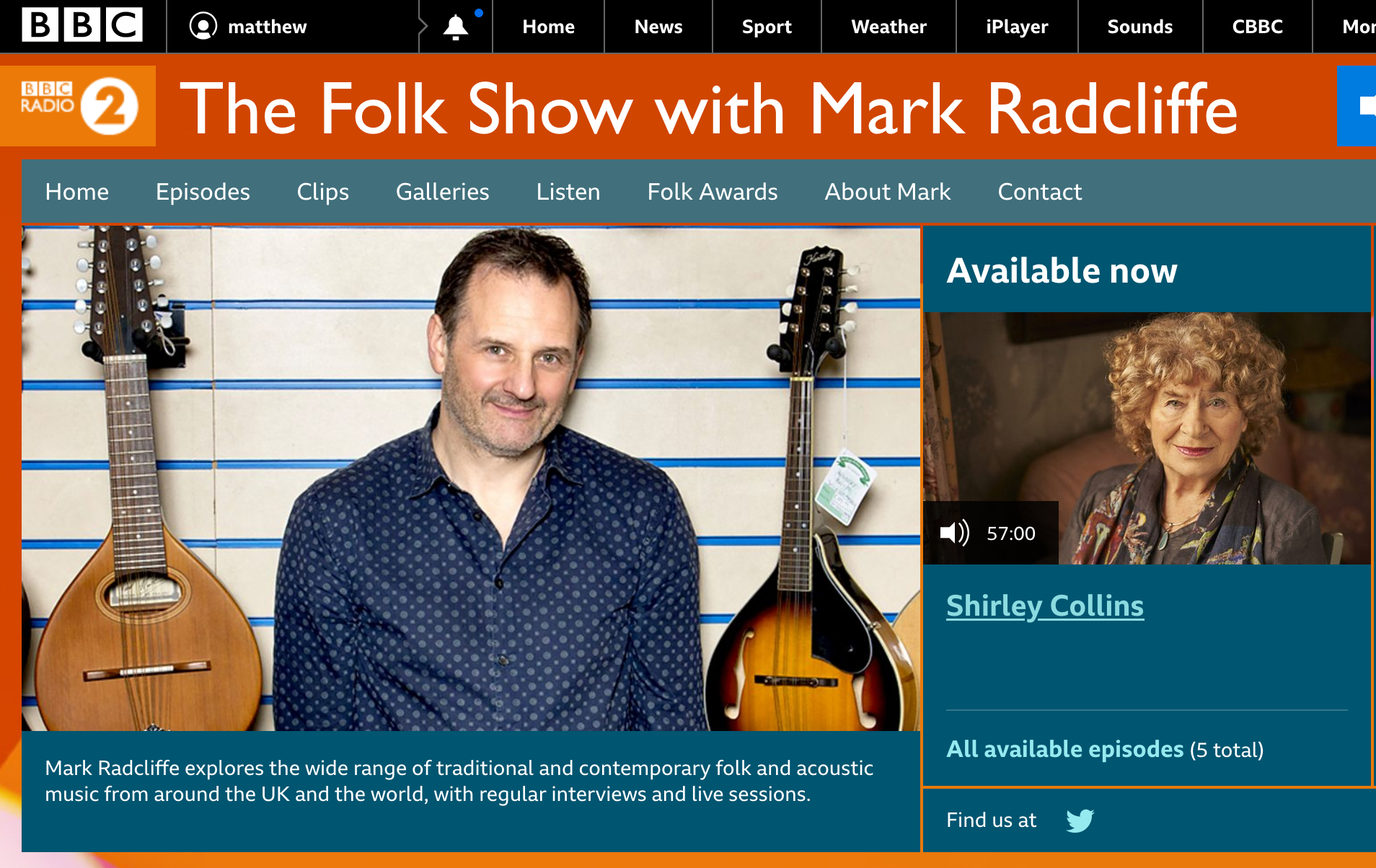
Task: Open the Folk Awards tab
Action: click(713, 192)
